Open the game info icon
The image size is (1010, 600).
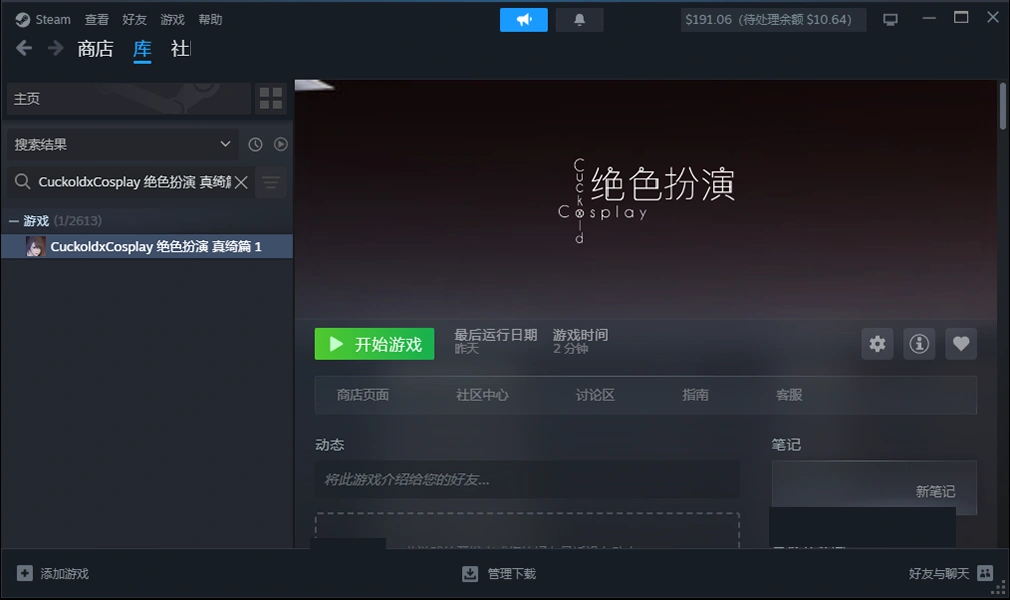919,344
